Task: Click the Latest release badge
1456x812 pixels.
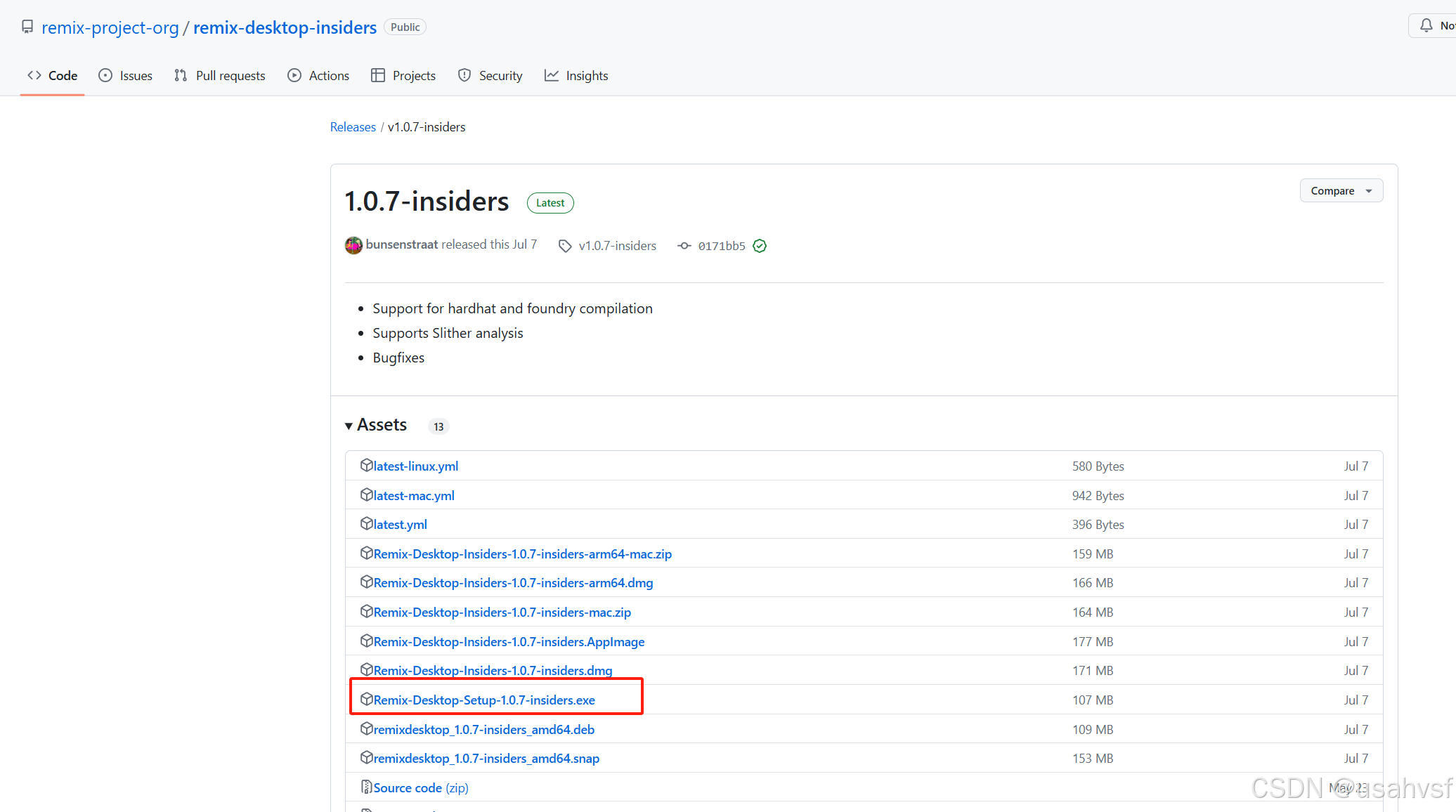Action: coord(550,203)
